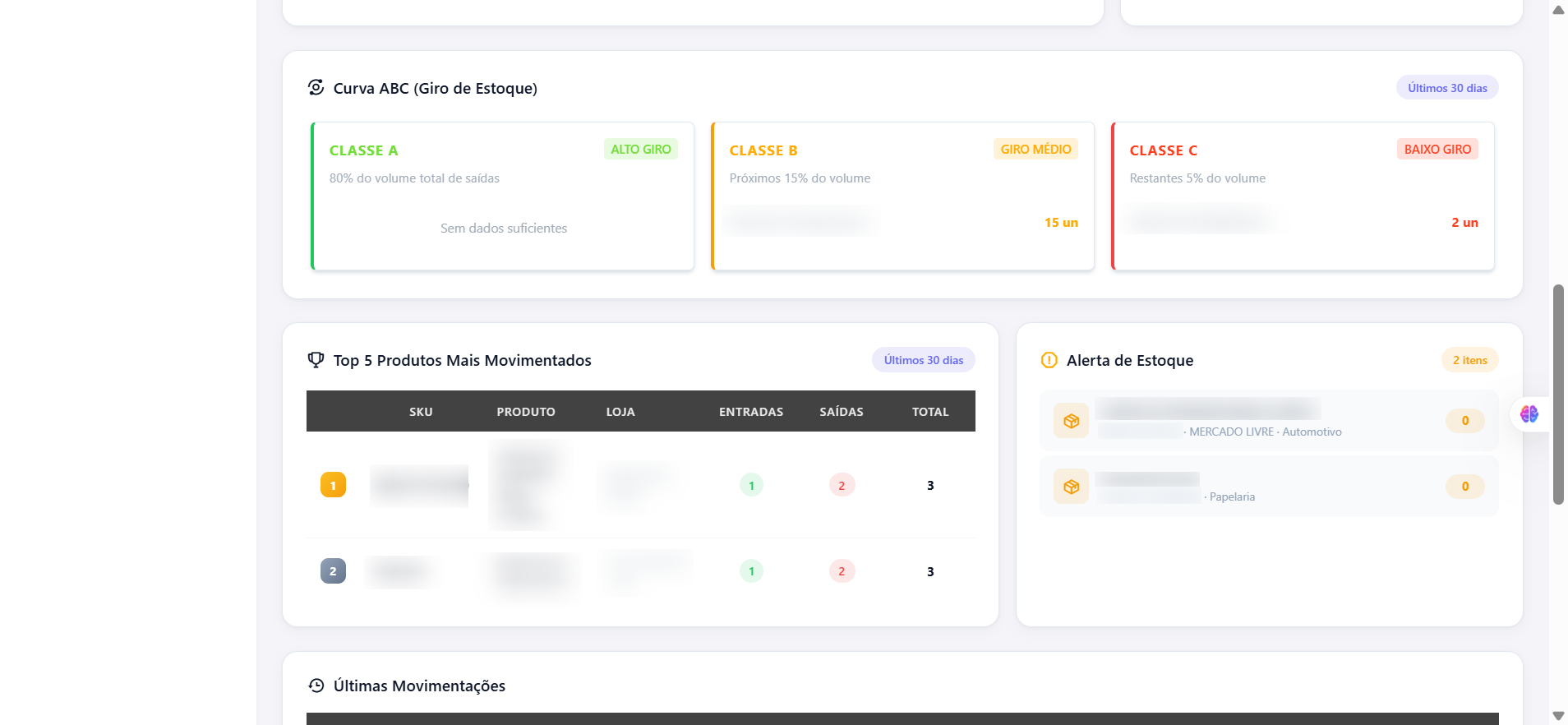Click the vertical scrollbar thumb
This screenshot has height=725, width=1568.
tap(1558, 395)
